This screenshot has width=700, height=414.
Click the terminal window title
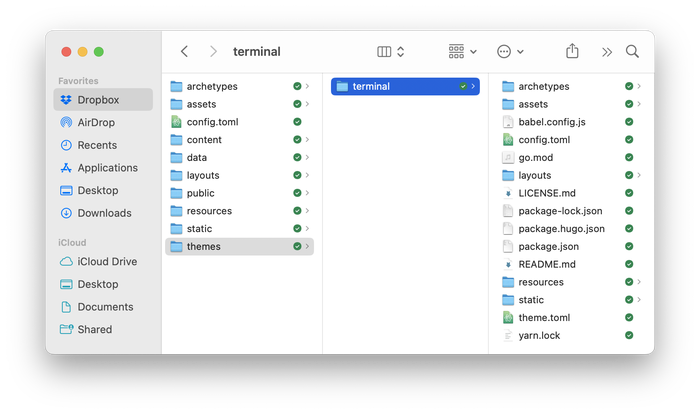point(257,52)
